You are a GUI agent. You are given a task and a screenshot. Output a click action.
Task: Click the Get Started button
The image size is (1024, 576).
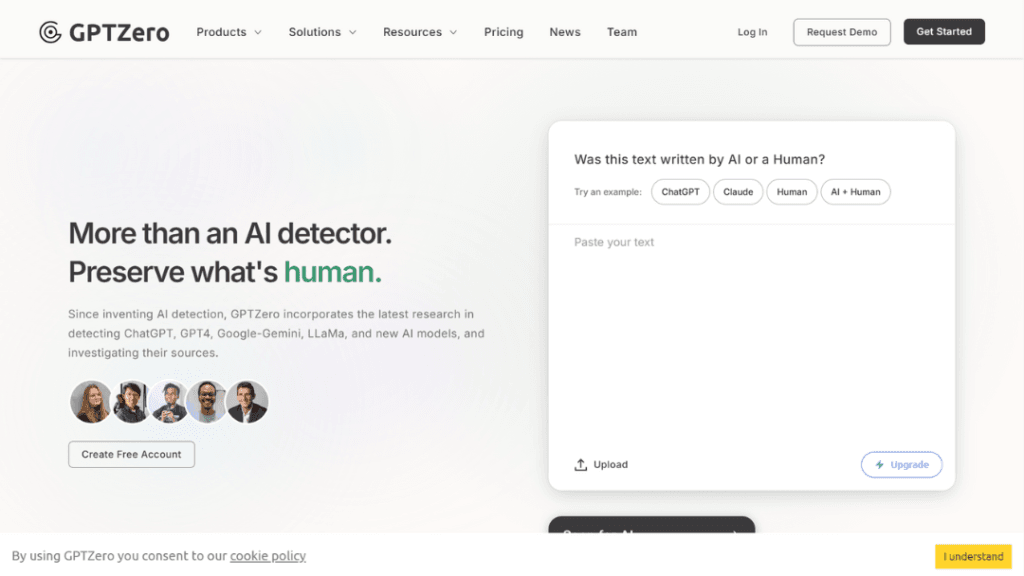tap(944, 32)
